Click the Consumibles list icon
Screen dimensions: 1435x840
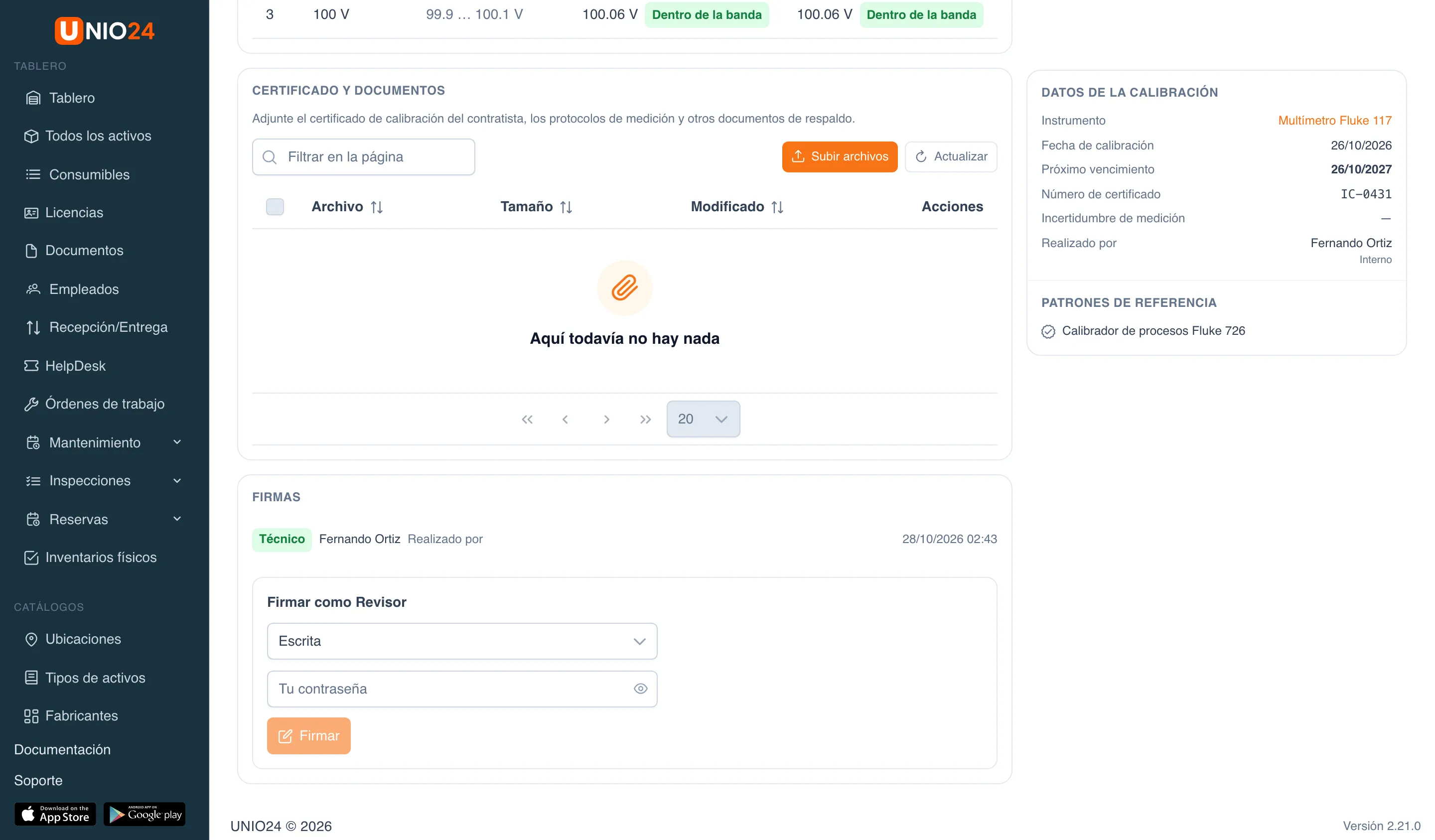tap(33, 175)
